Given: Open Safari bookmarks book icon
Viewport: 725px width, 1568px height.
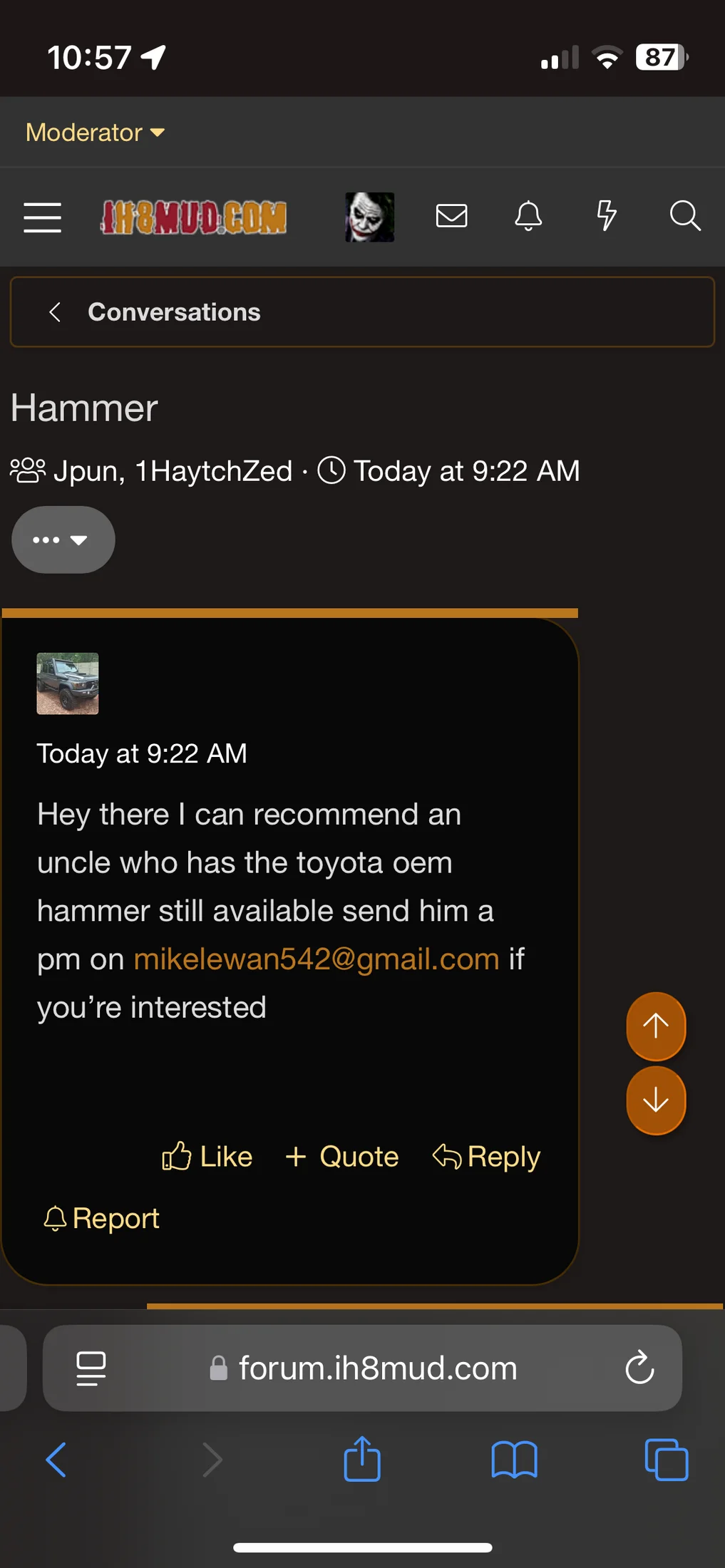Looking at the screenshot, I should click(514, 1459).
